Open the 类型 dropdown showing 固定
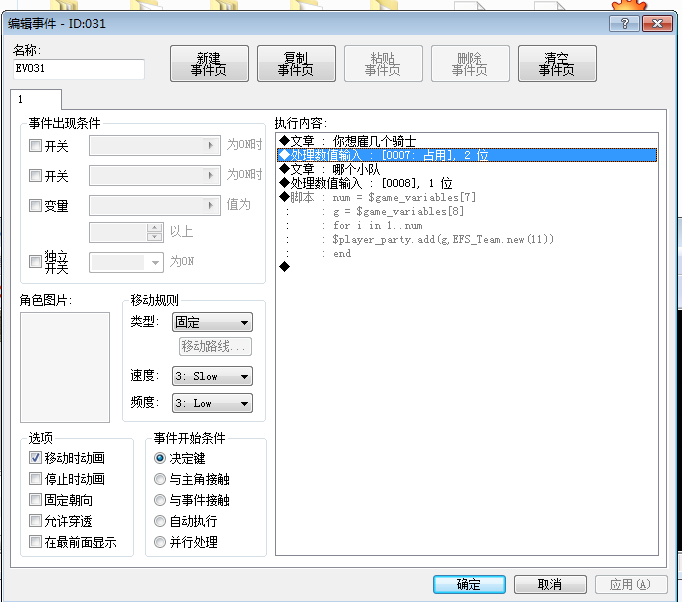Screen dimensions: 682x602 [212, 322]
